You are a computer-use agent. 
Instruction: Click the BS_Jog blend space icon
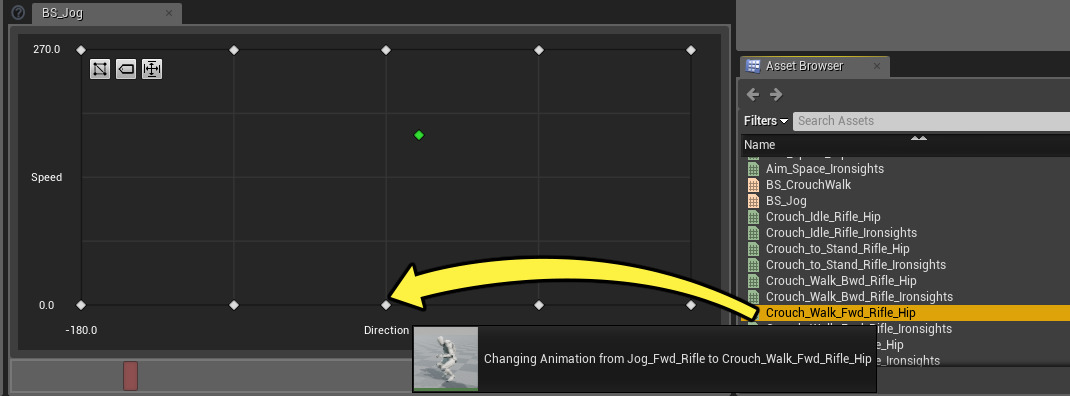pyautogui.click(x=753, y=201)
